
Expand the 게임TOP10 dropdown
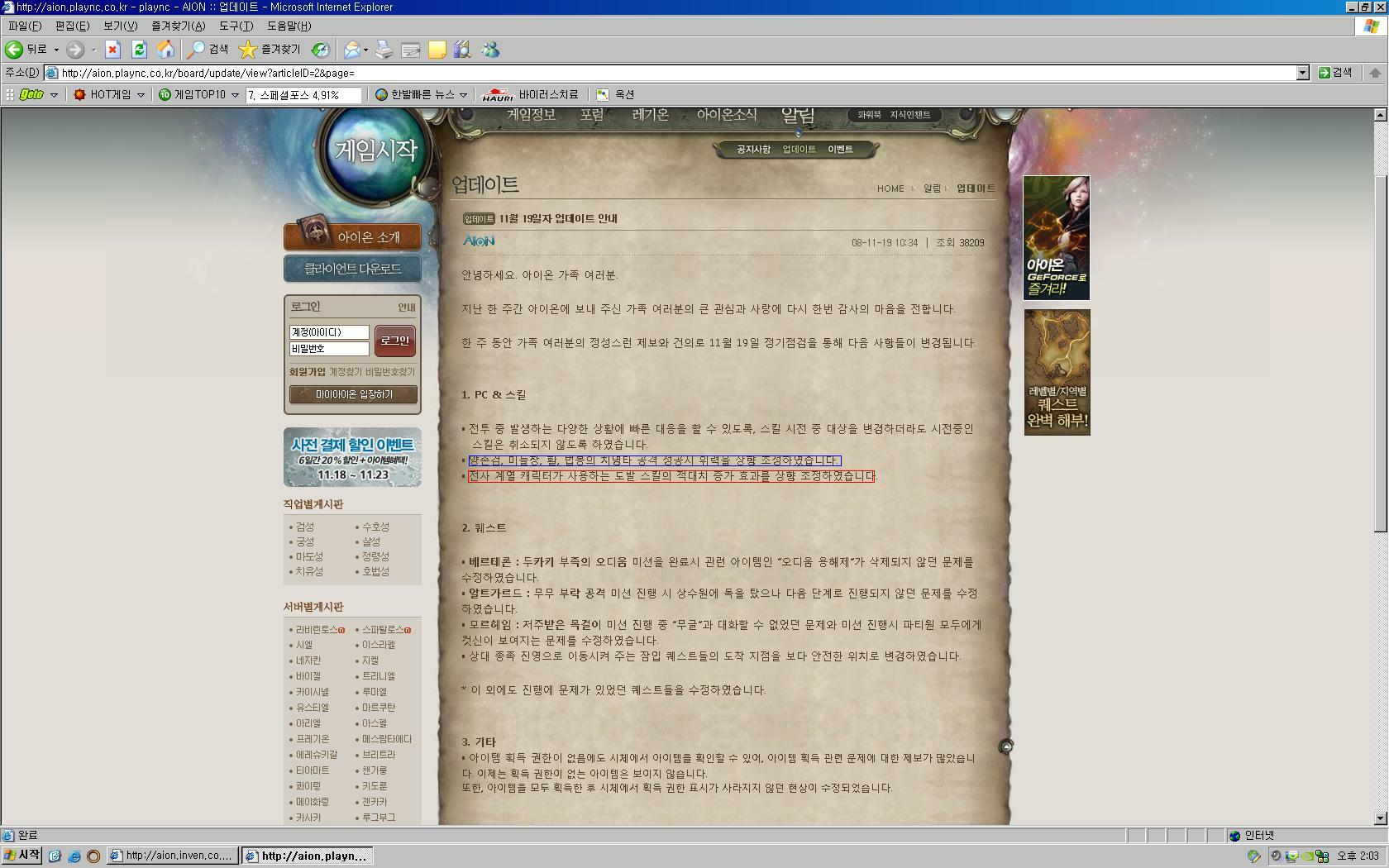[x=235, y=95]
